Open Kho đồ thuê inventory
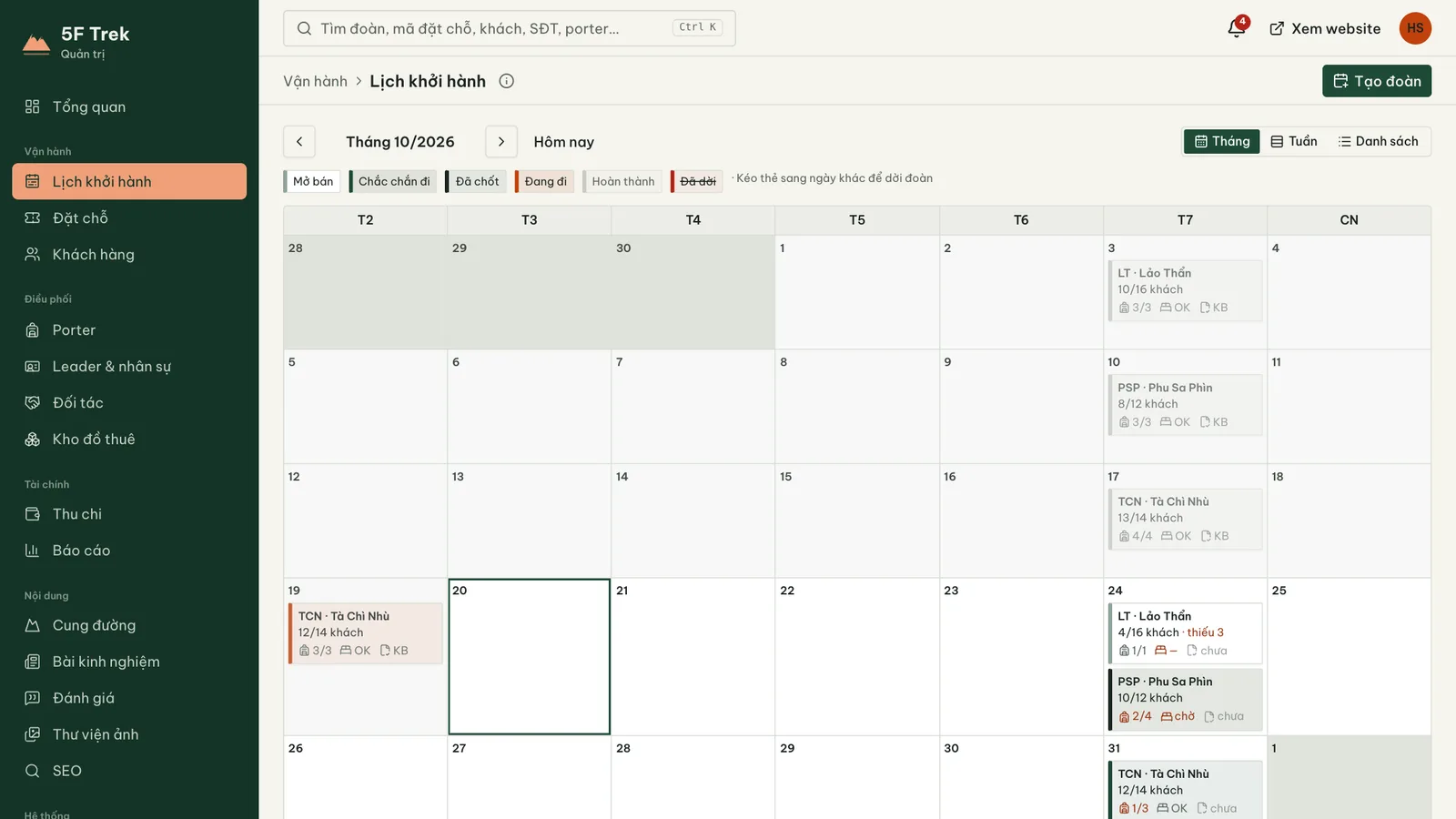Screen dimensions: 1456x819 tap(129, 439)
